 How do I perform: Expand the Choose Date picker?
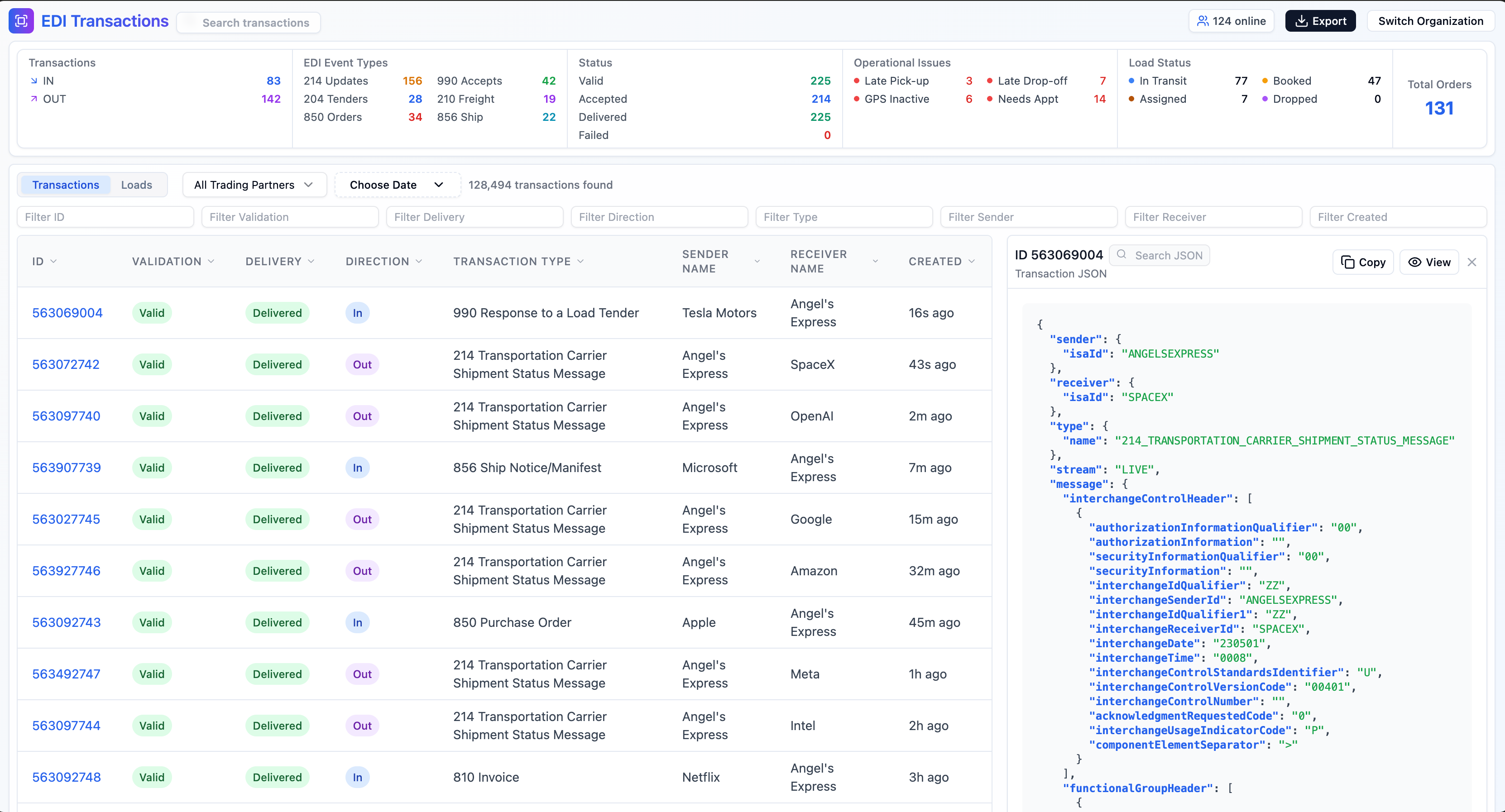pyautogui.click(x=397, y=185)
